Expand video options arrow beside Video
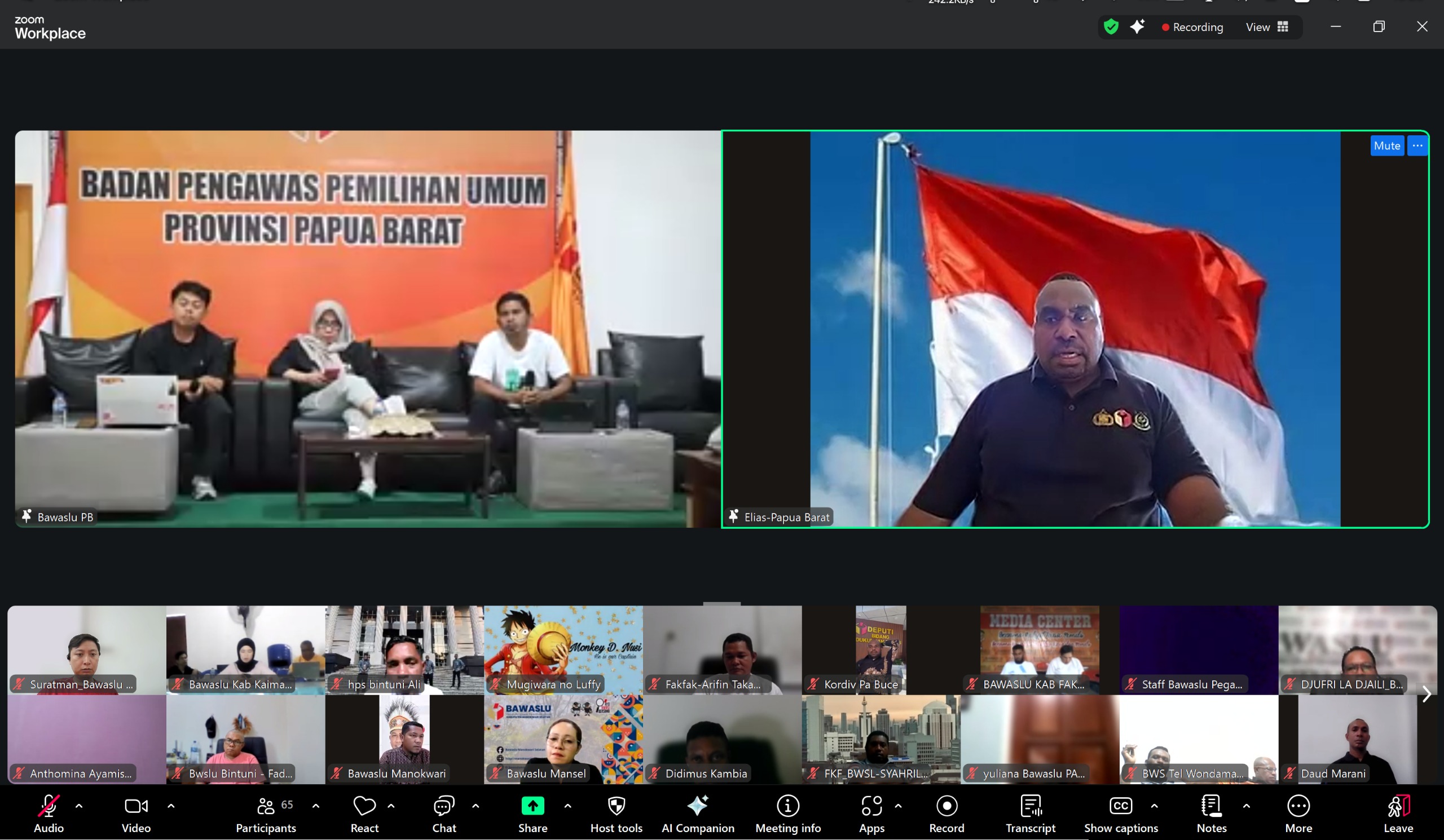Viewport: 1444px width, 840px height. [171, 806]
